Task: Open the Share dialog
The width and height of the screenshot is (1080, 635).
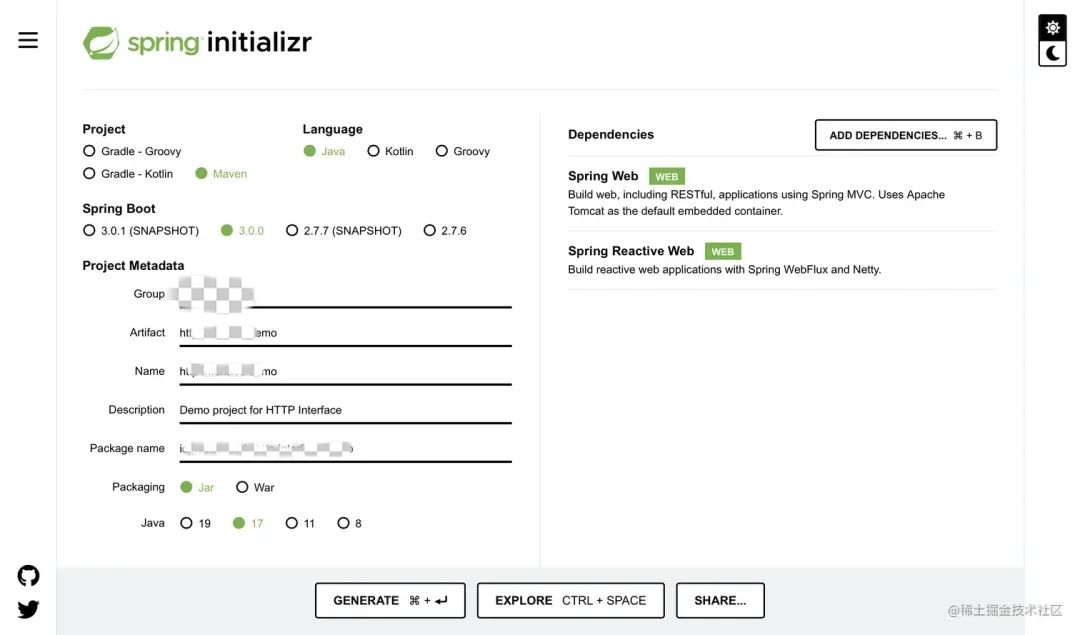Action: pyautogui.click(x=720, y=600)
